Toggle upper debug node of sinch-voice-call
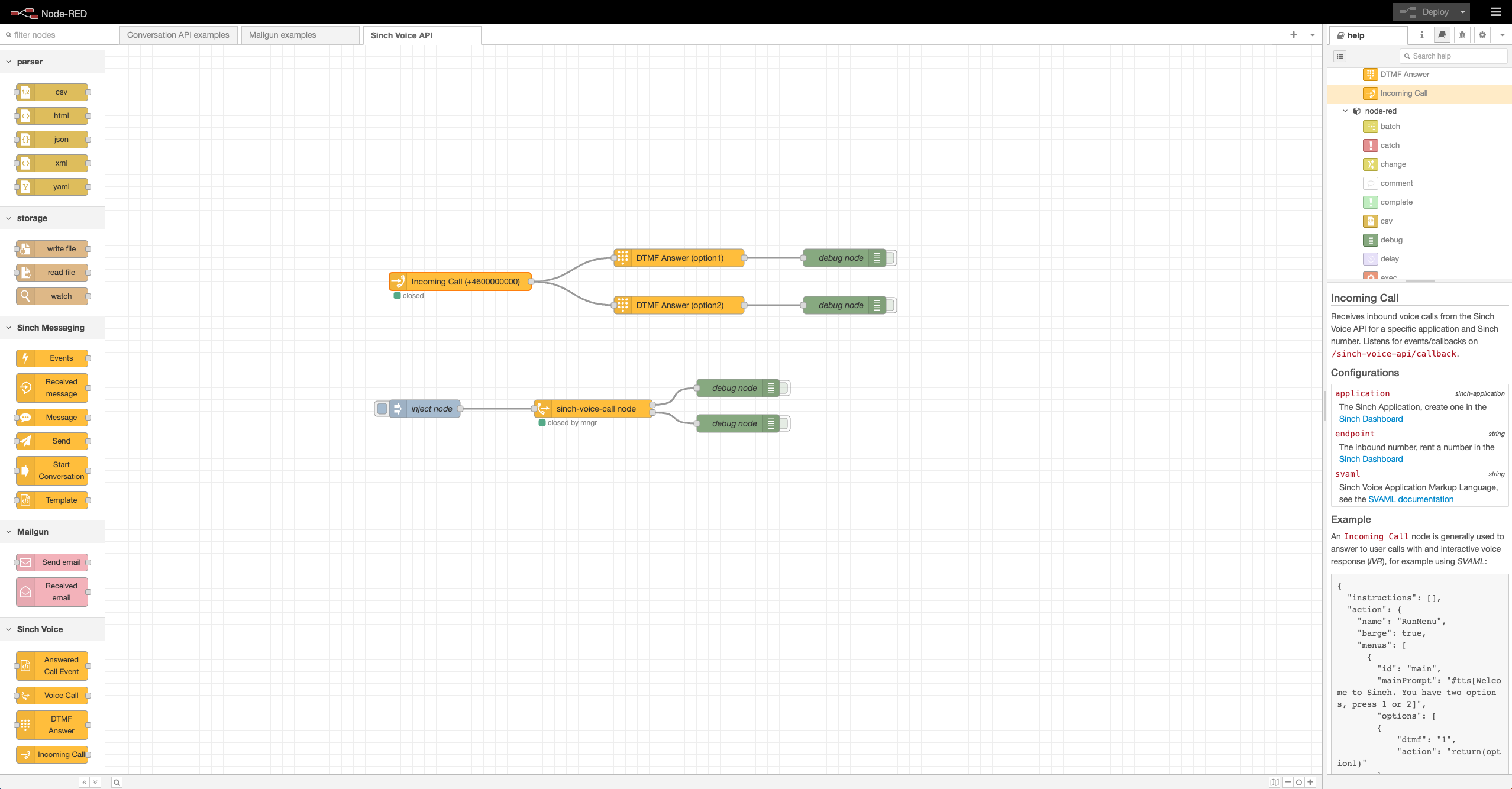 (784, 388)
